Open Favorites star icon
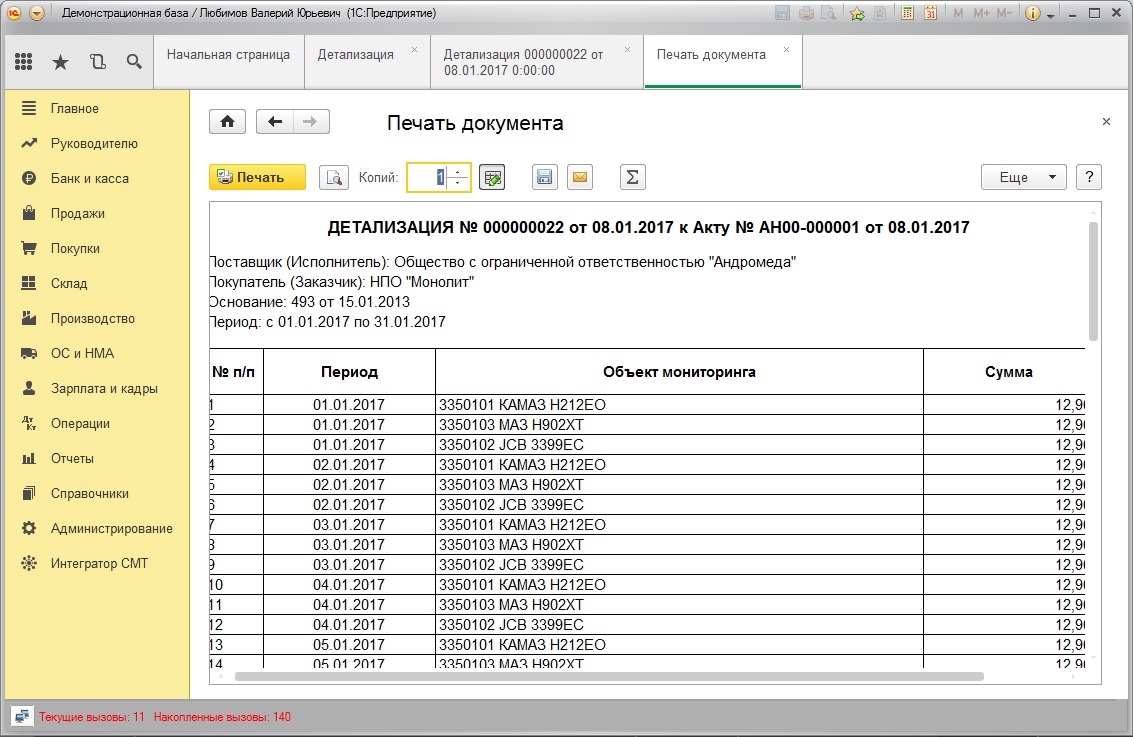Viewport: 1133px width, 737px height. click(61, 62)
